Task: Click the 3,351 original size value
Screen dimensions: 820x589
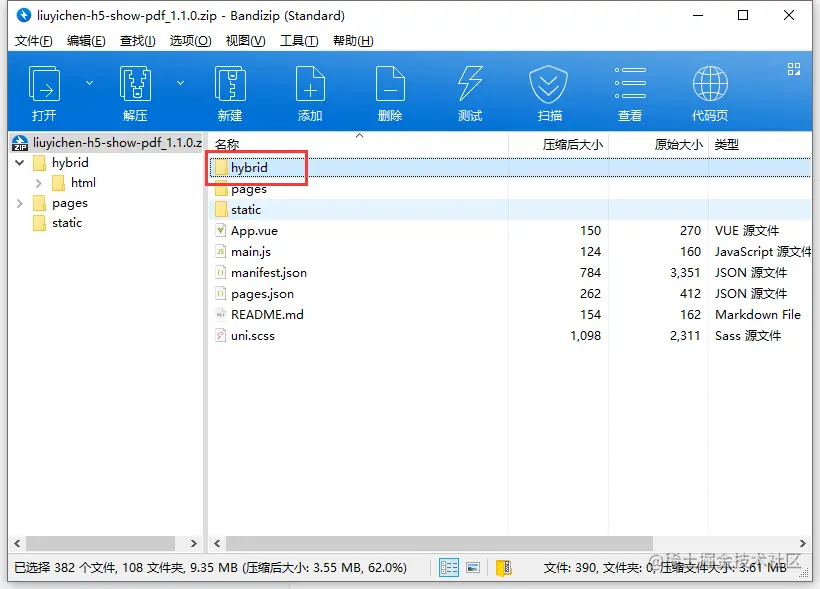Action: [x=685, y=273]
